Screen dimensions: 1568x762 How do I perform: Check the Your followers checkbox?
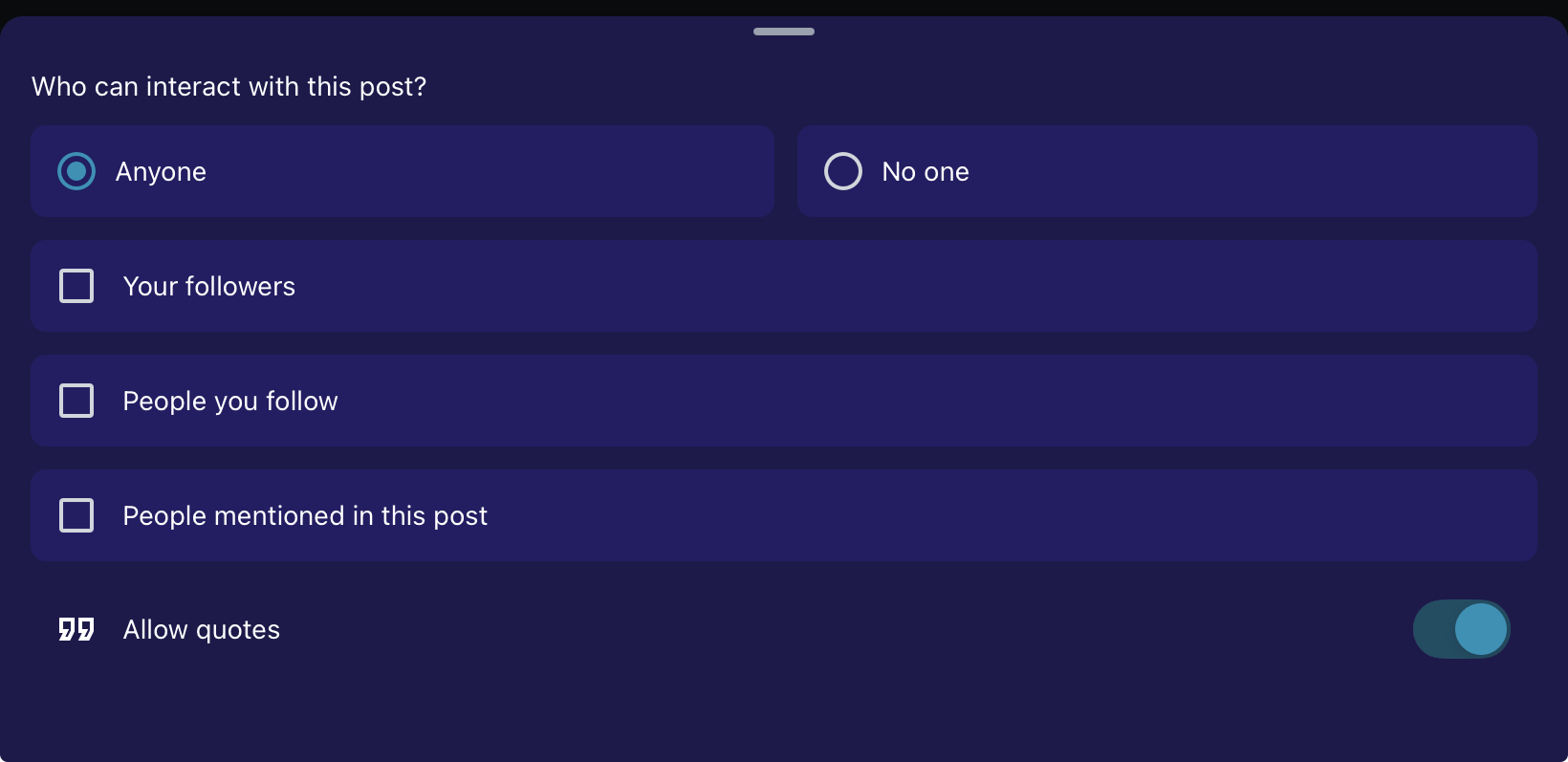click(76, 286)
